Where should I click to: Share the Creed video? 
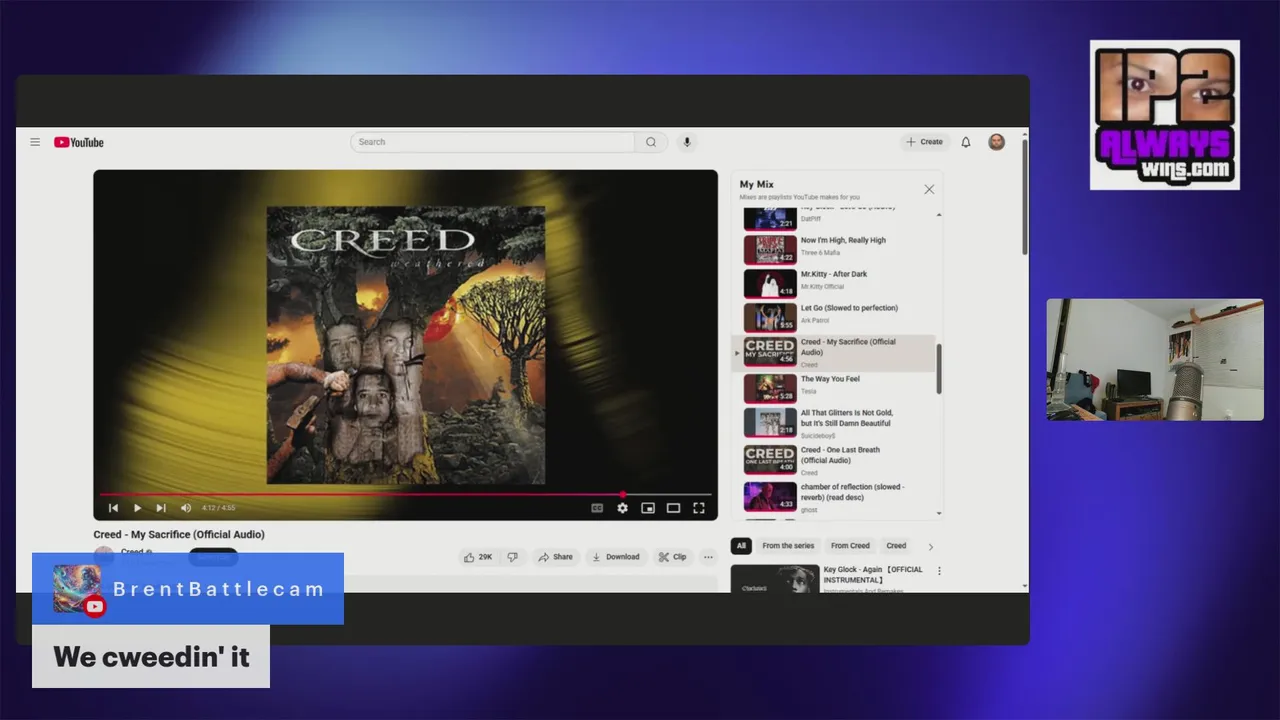click(556, 557)
